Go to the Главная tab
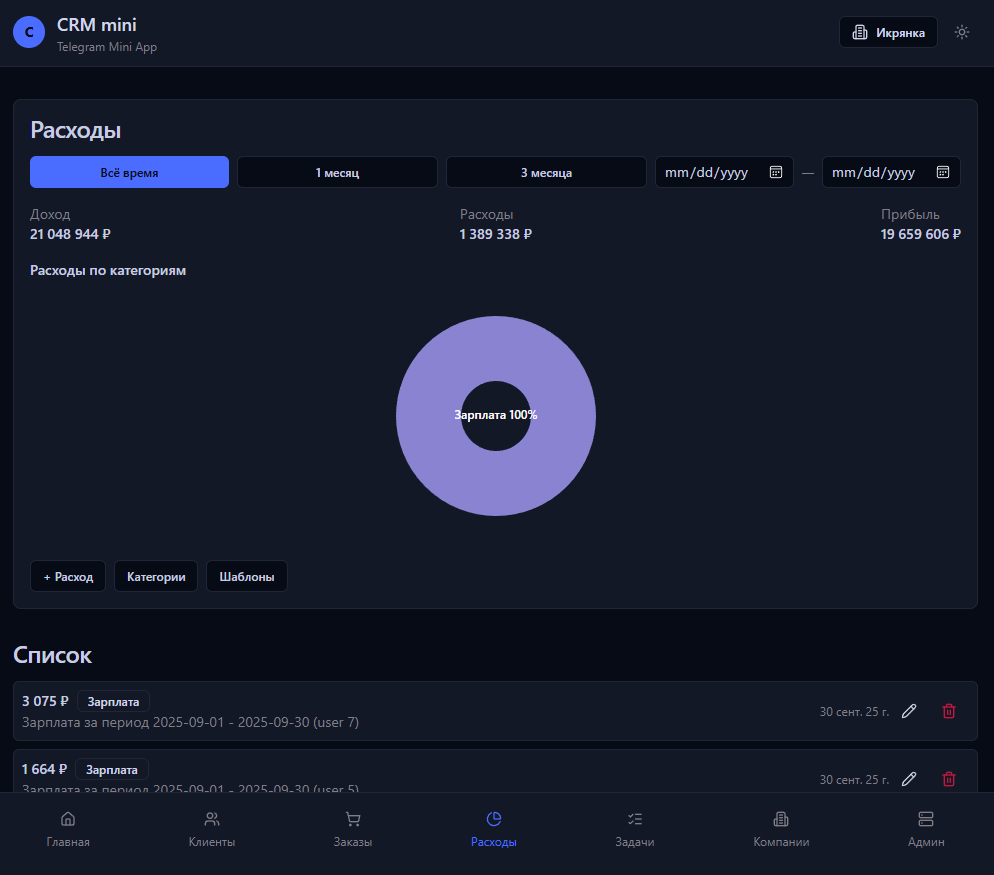The image size is (994, 875). coord(68,829)
